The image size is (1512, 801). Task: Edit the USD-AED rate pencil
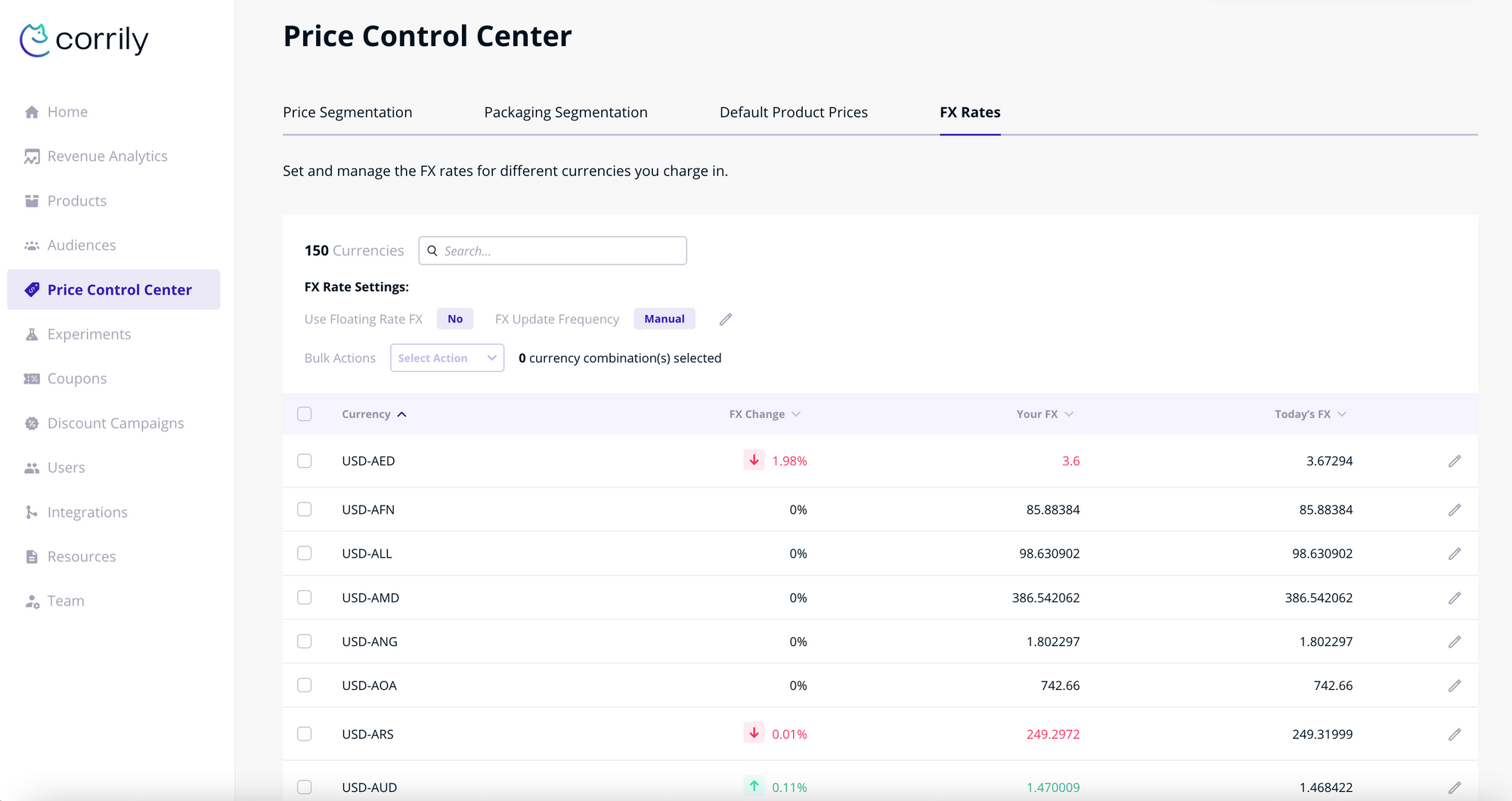[x=1455, y=461]
